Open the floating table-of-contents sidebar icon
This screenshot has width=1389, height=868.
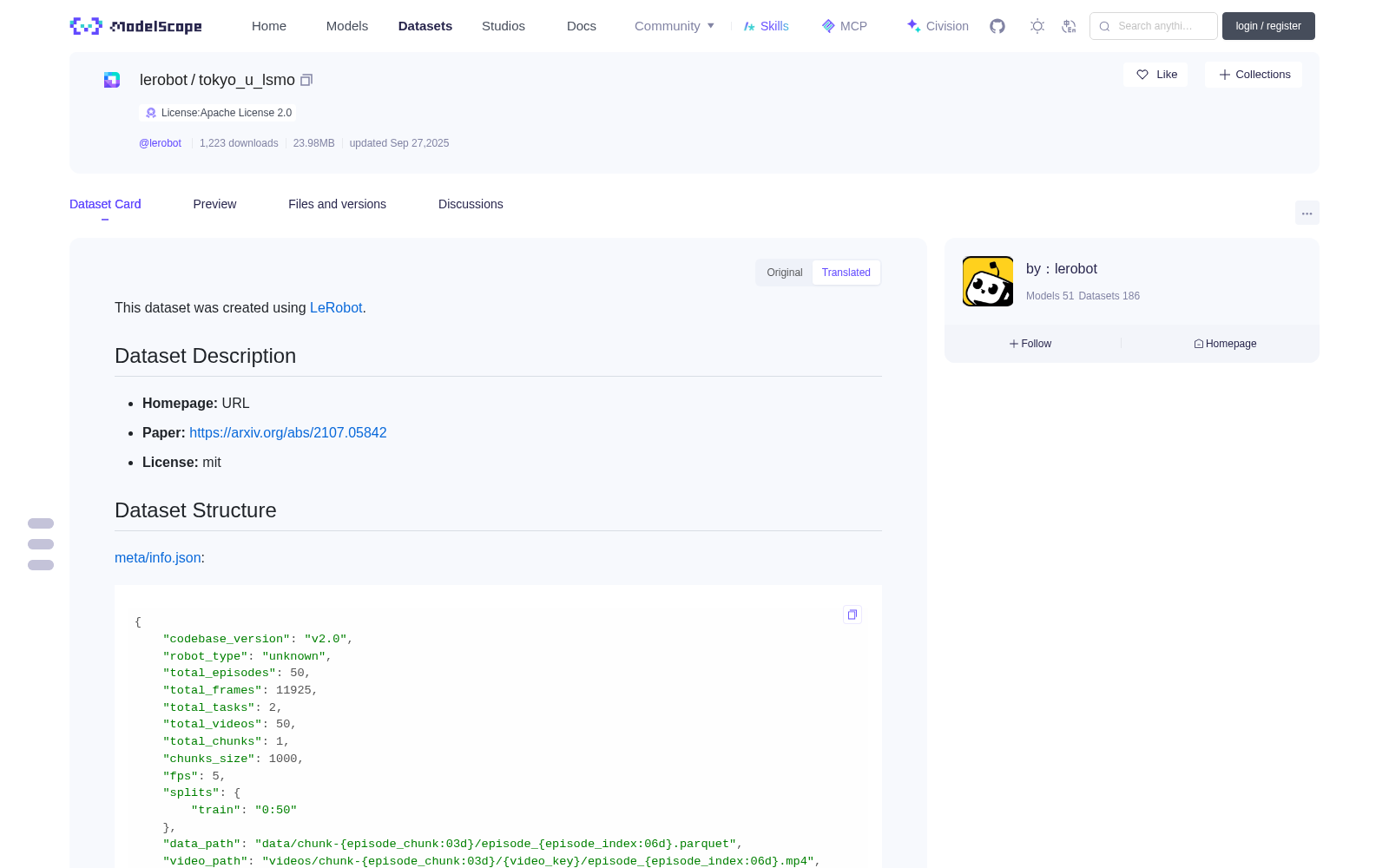pos(41,544)
